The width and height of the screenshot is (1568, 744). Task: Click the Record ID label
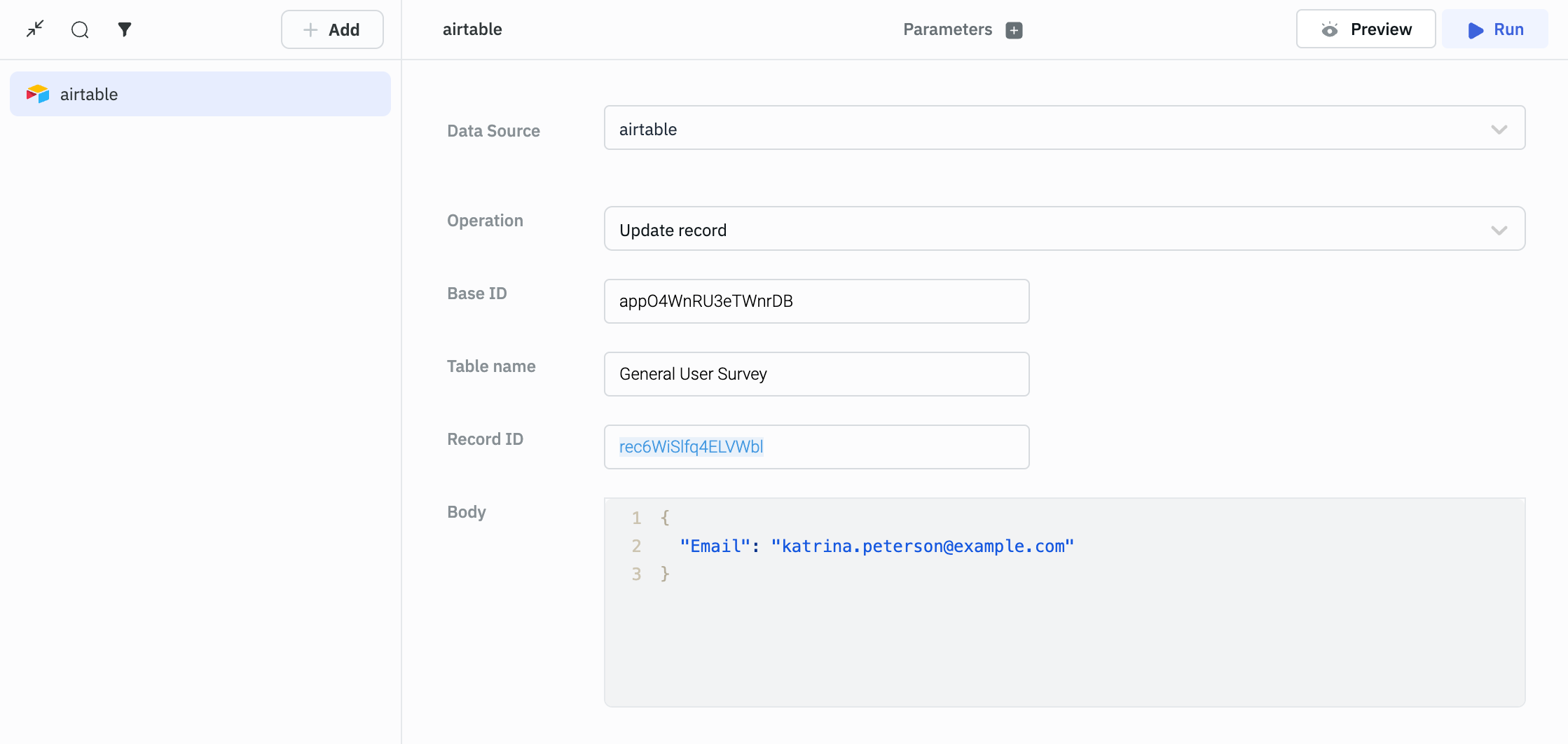(485, 439)
